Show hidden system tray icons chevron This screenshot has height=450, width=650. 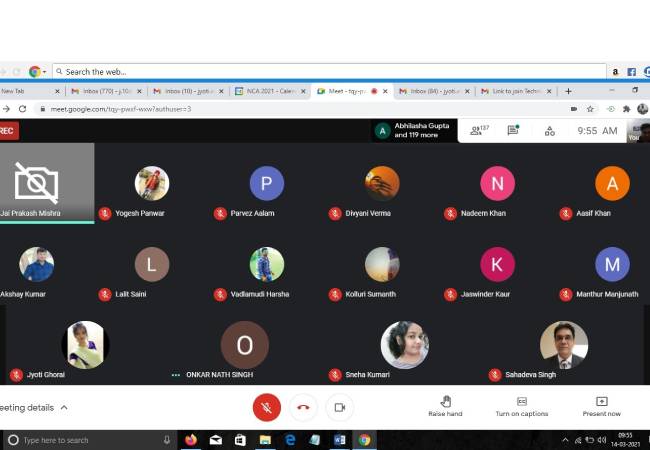click(565, 439)
